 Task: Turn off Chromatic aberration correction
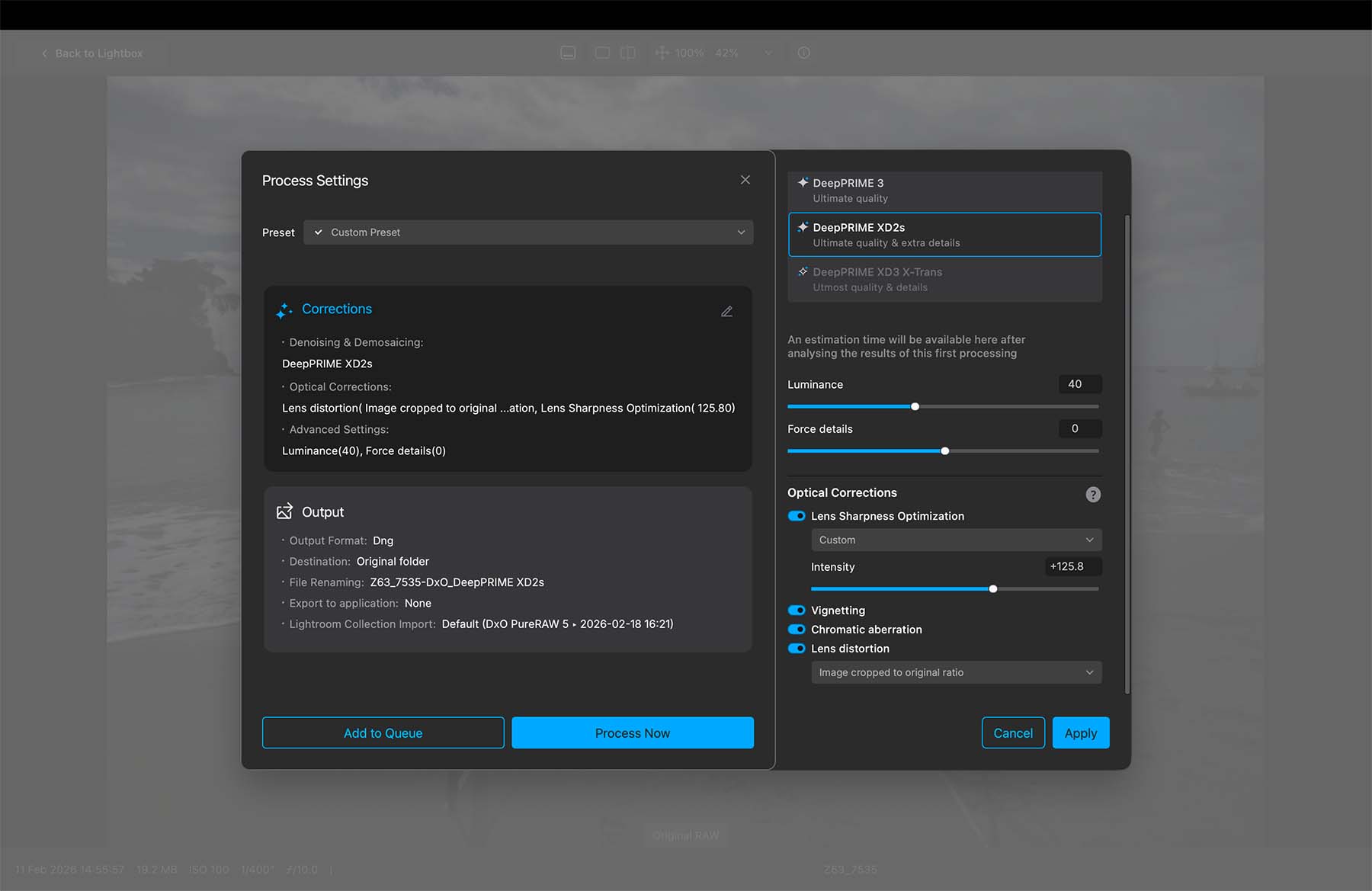click(x=797, y=630)
